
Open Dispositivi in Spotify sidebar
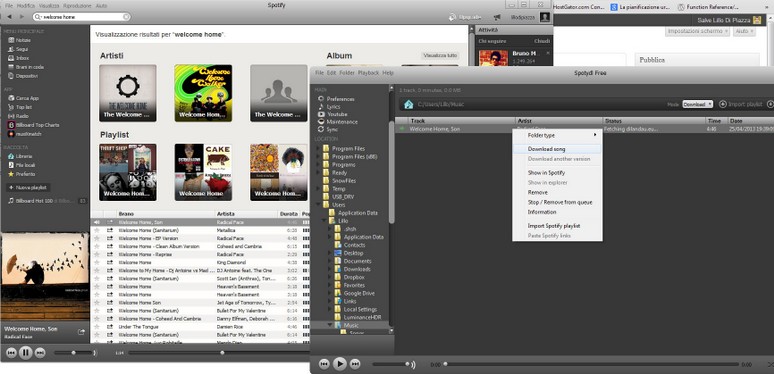coord(22,76)
